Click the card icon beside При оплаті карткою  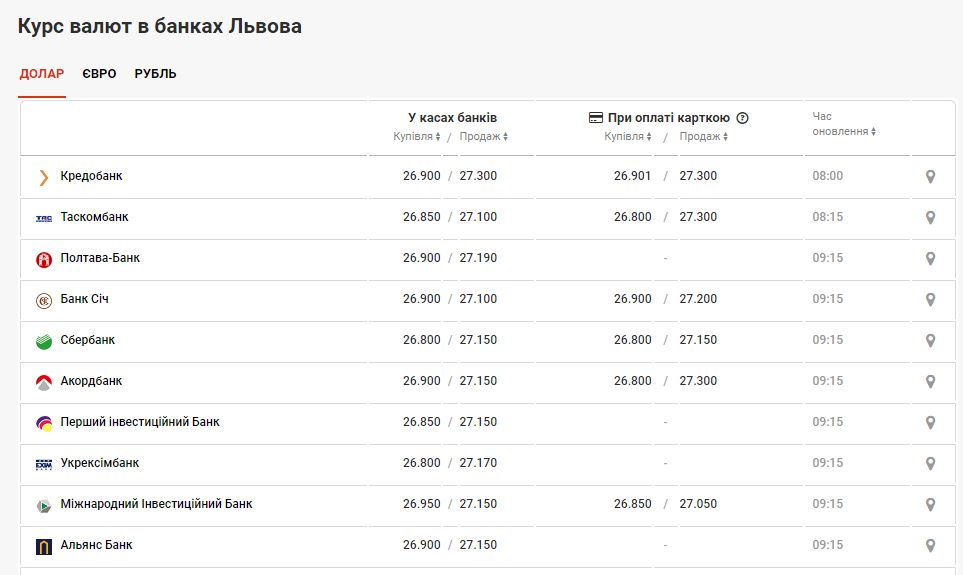point(596,118)
